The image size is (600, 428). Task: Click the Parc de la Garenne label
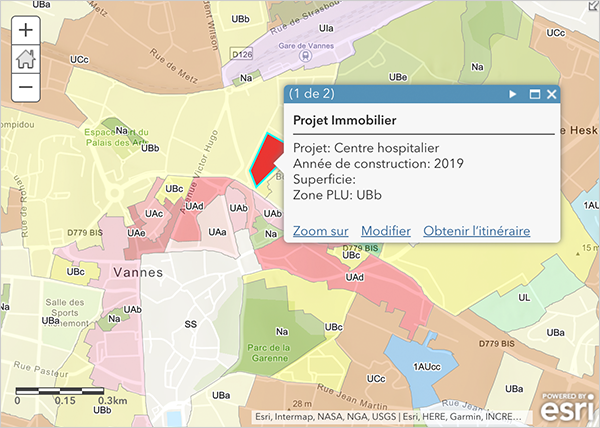[269, 353]
